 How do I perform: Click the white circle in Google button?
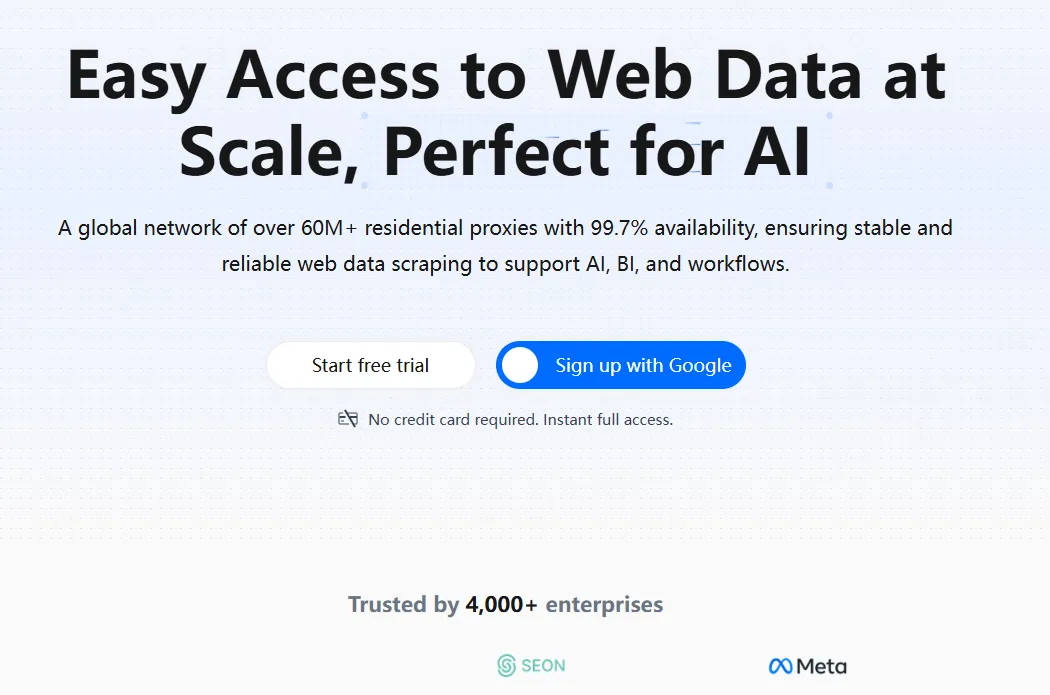tap(520, 366)
